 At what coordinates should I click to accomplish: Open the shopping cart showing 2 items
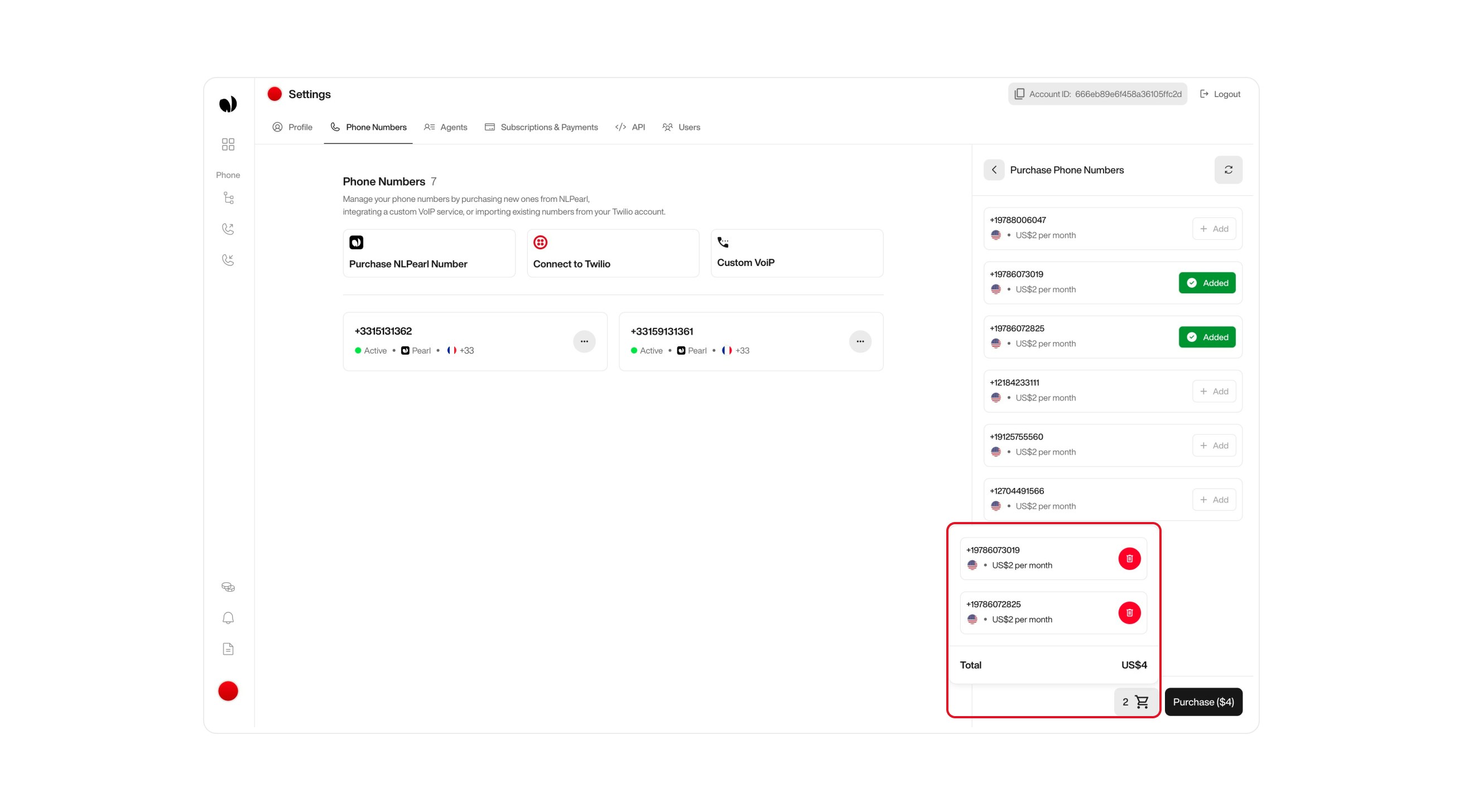(x=1135, y=702)
